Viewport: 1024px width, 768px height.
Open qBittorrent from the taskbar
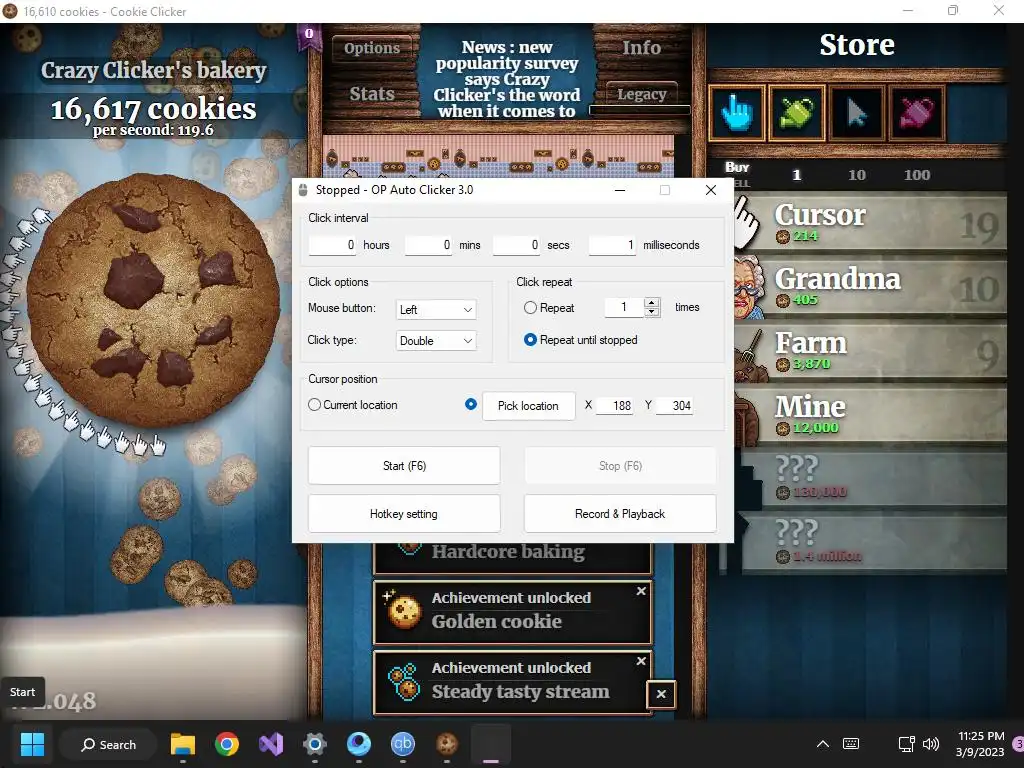[403, 744]
